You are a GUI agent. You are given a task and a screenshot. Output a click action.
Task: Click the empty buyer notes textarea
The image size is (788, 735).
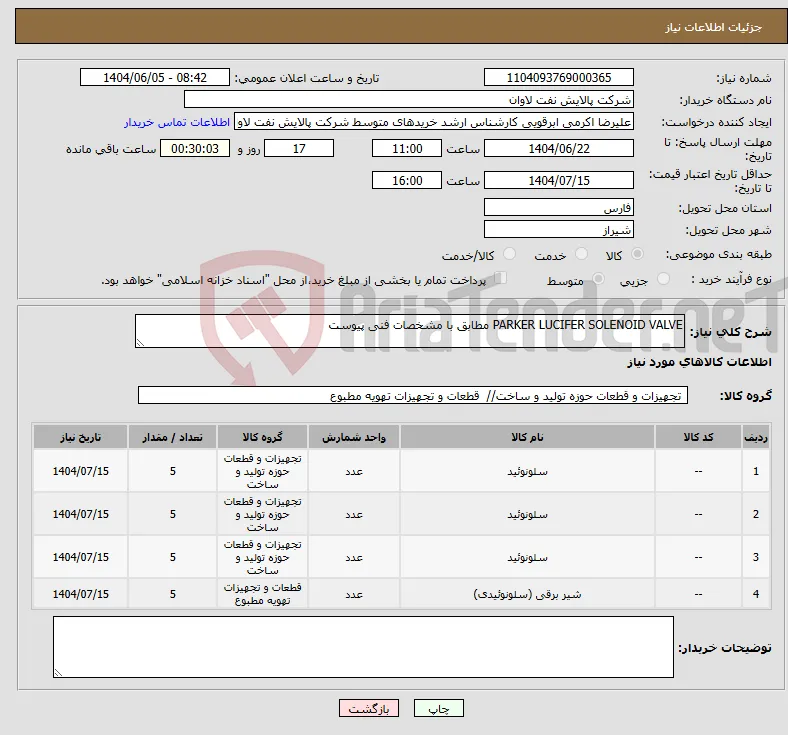[x=363, y=647]
